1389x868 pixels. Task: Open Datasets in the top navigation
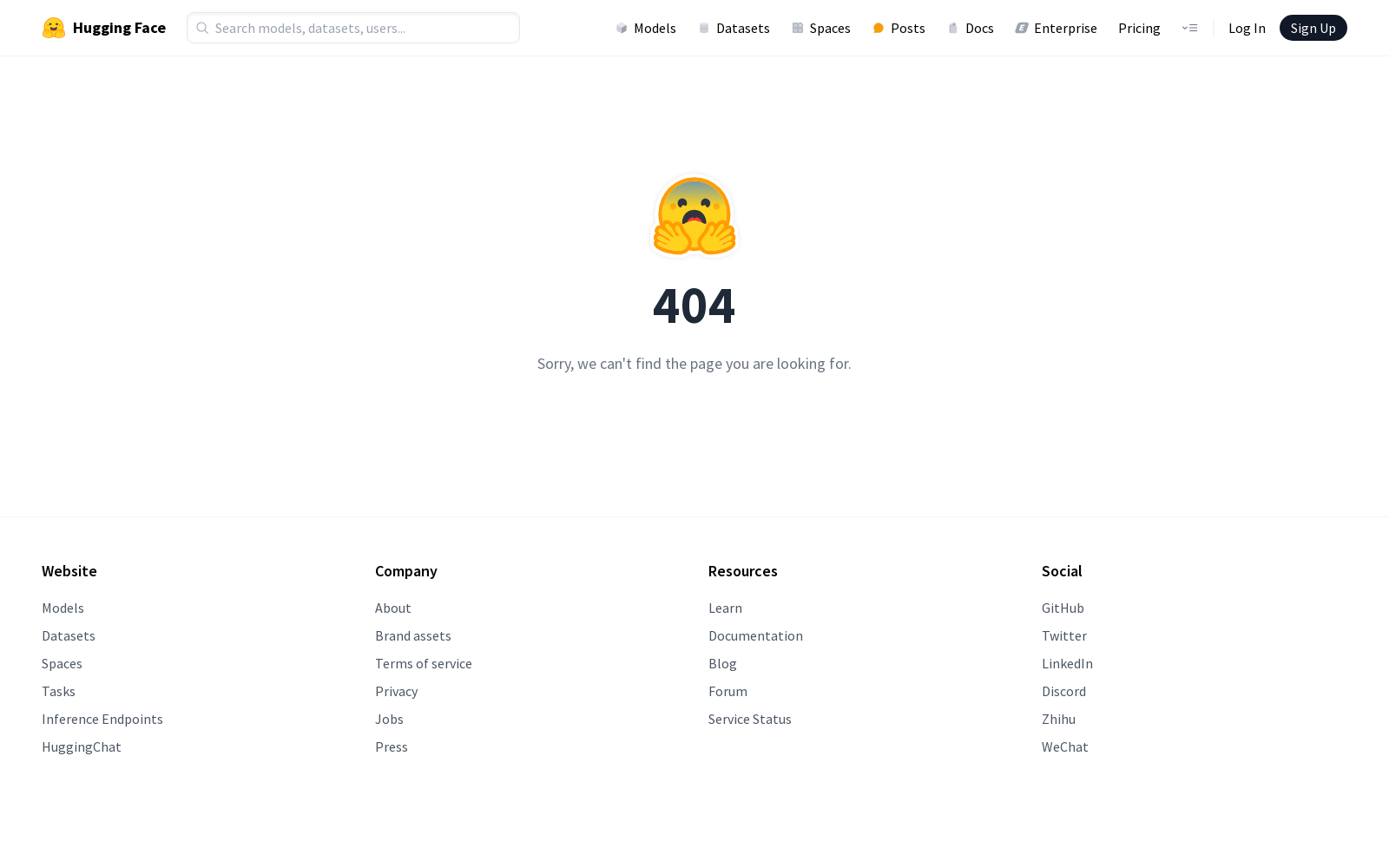[734, 28]
